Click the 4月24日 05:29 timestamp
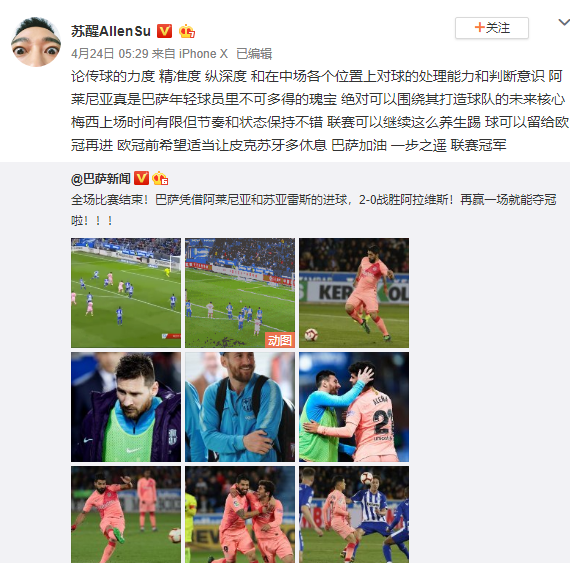Viewport: 570px width, 563px height. tap(109, 54)
